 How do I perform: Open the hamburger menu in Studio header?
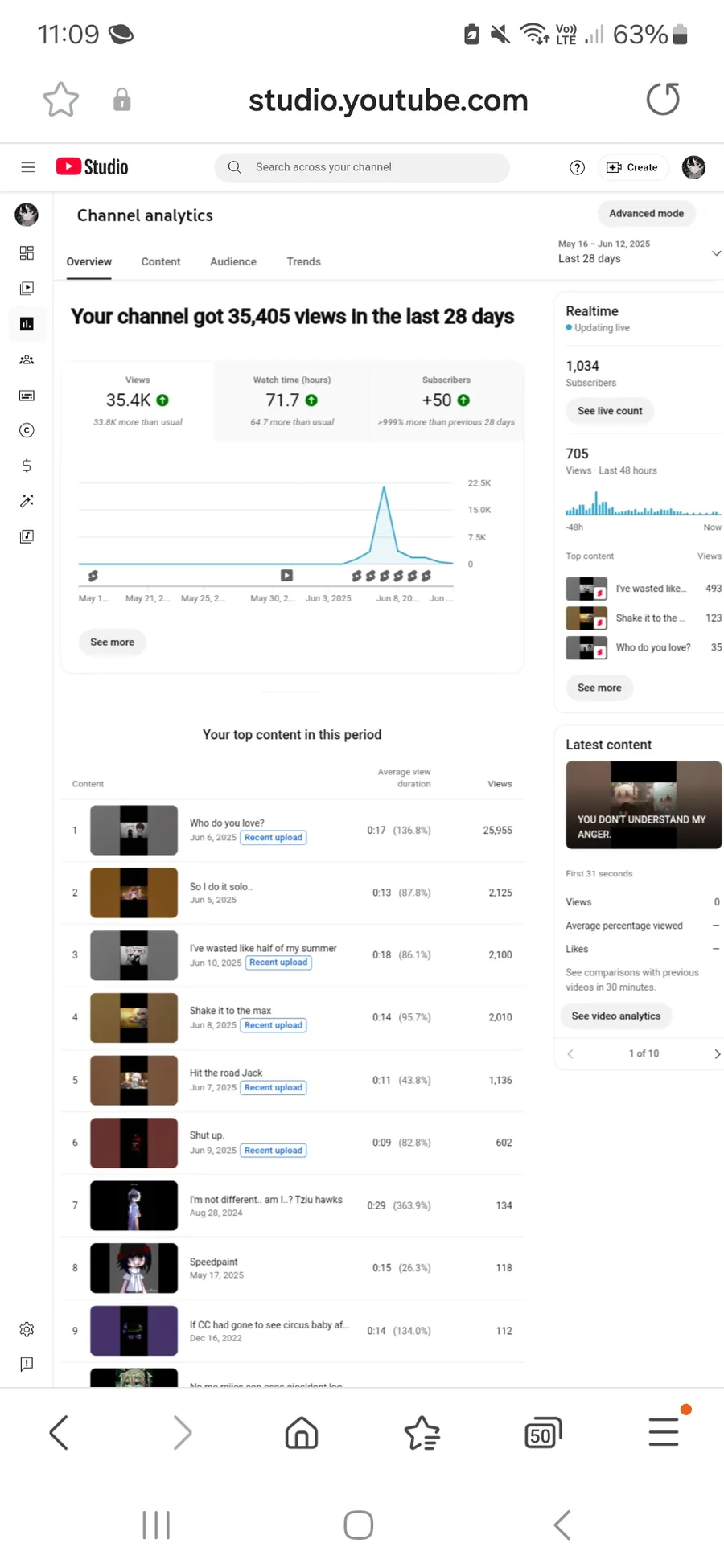point(28,167)
